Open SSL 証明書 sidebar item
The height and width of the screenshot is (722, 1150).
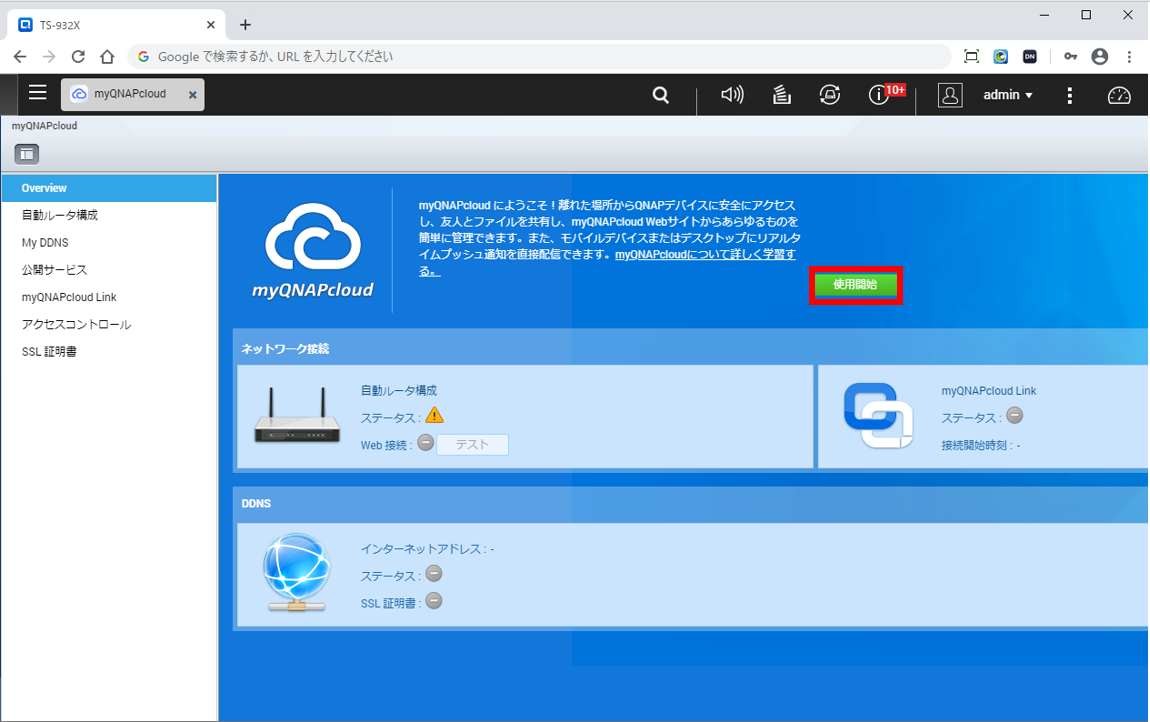click(x=49, y=352)
